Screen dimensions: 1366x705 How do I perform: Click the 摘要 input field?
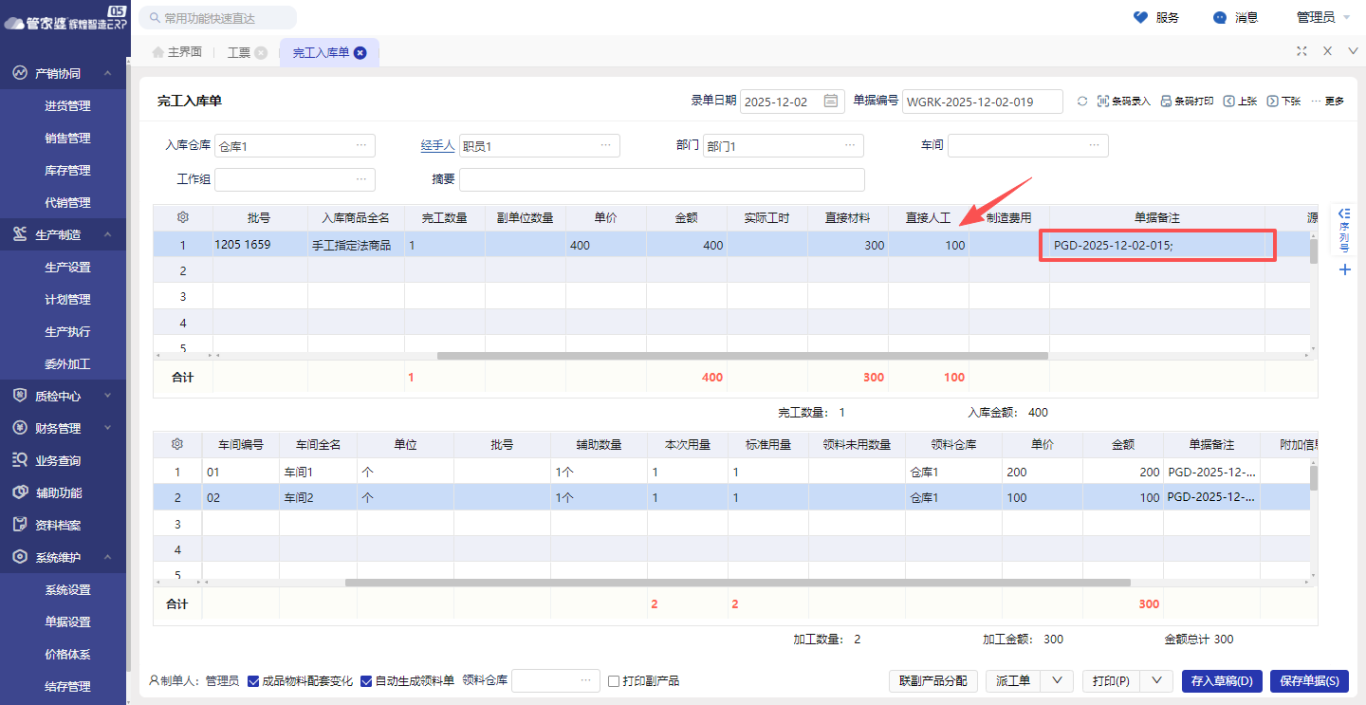click(x=661, y=180)
